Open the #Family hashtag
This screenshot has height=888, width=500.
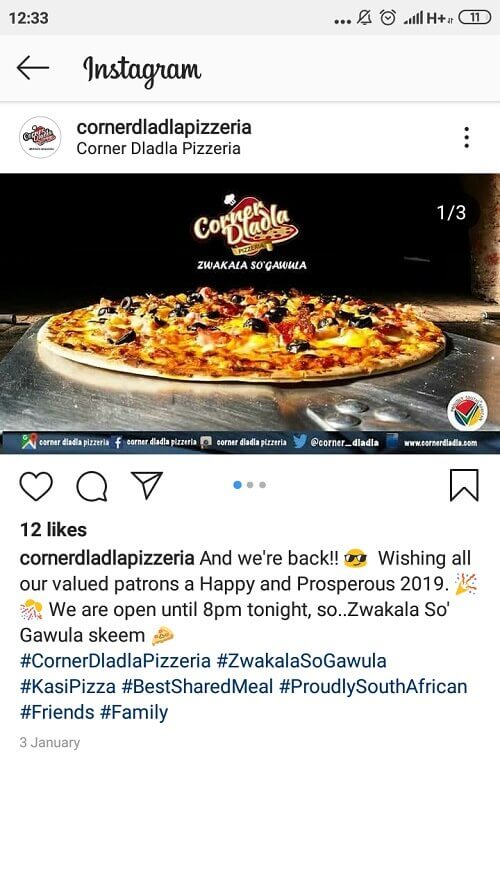pos(134,712)
